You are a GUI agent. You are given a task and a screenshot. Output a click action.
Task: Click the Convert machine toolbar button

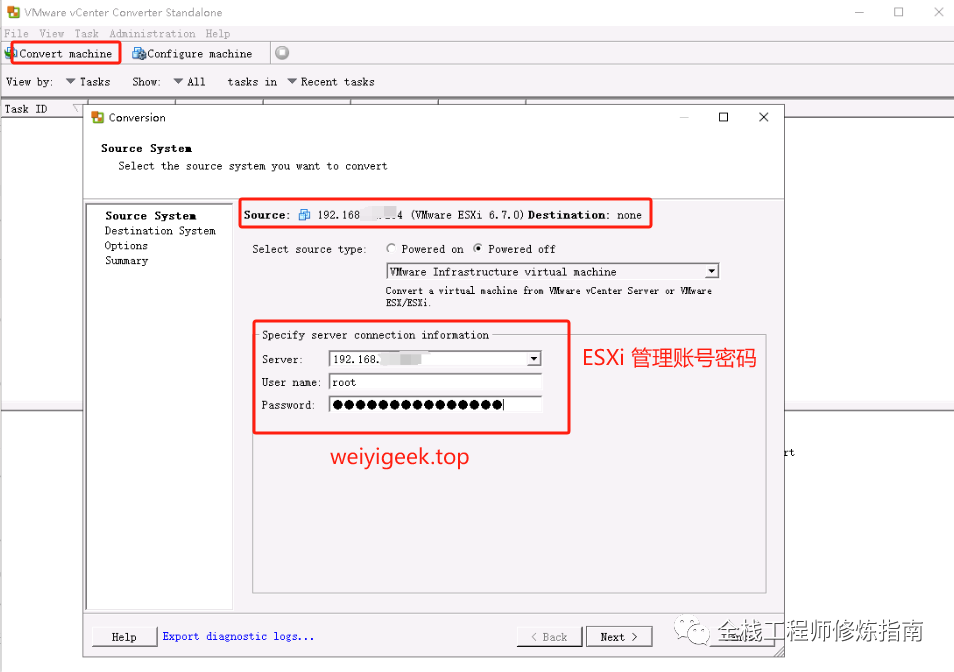(60, 54)
